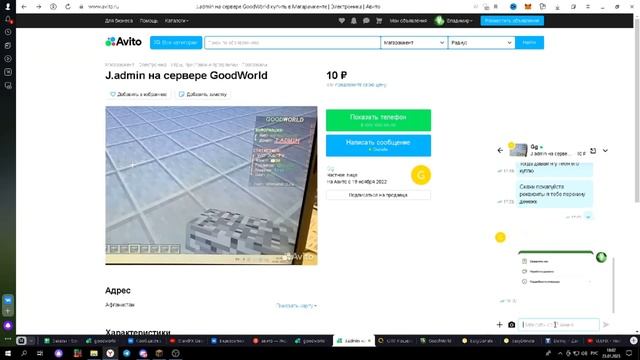This screenshot has width=640, height=360.
Task: Click the blue 'Разместить объявление' button
Action: [512, 20]
